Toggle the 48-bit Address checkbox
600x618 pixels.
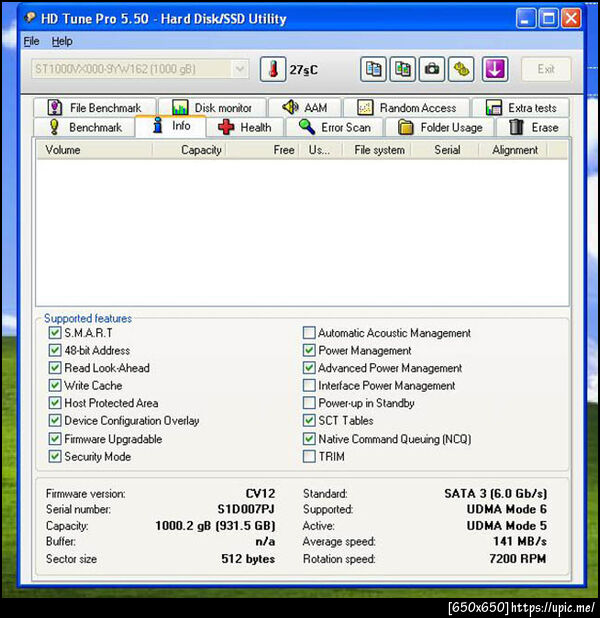pos(55,350)
